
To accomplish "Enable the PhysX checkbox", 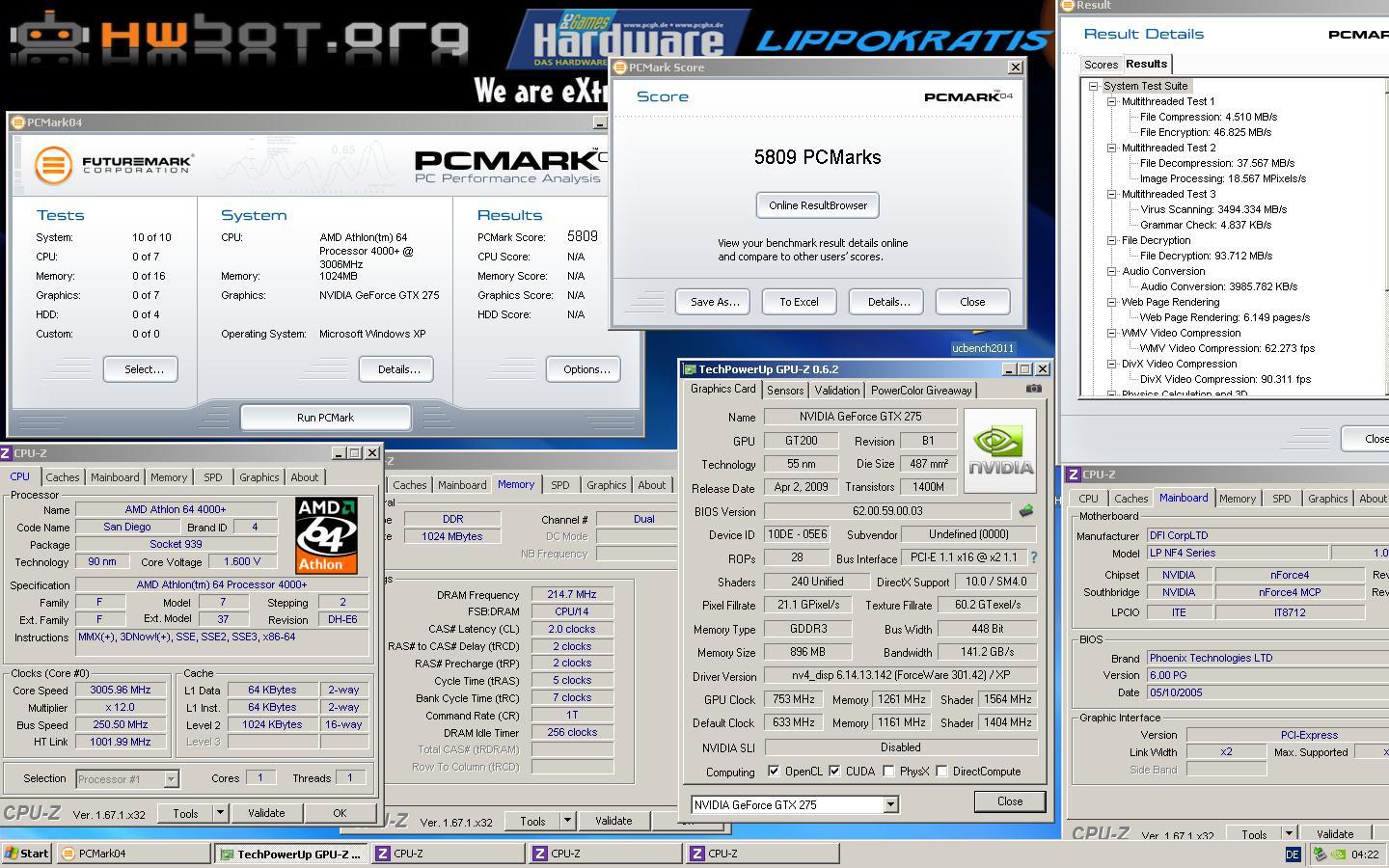I will tap(888, 772).
